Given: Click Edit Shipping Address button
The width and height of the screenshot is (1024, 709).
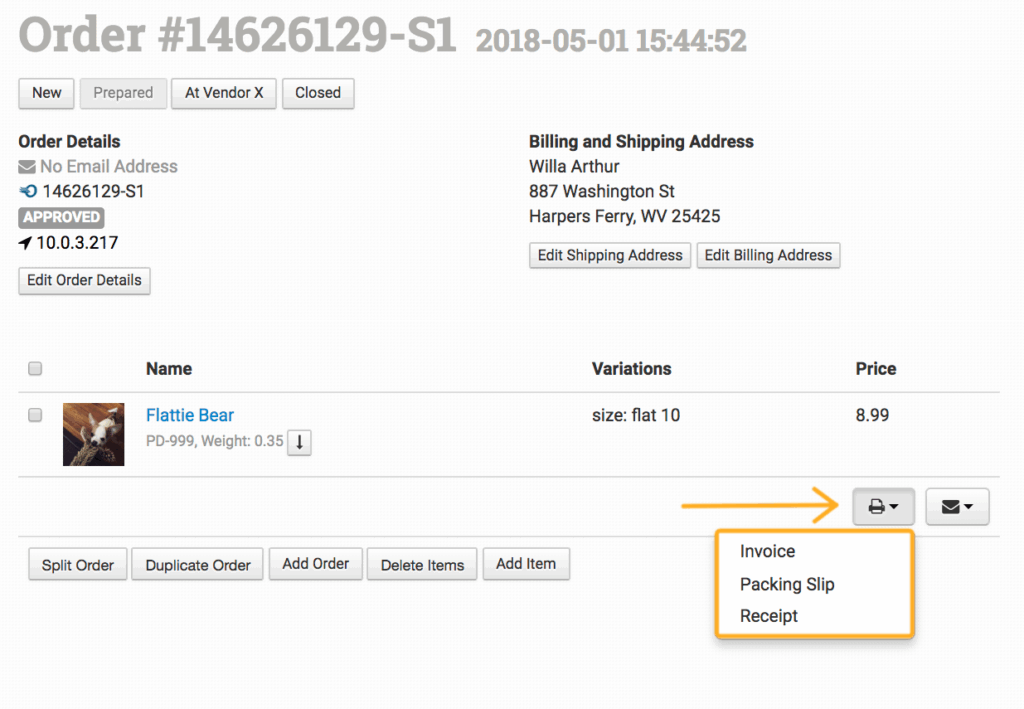Looking at the screenshot, I should tap(610, 255).
